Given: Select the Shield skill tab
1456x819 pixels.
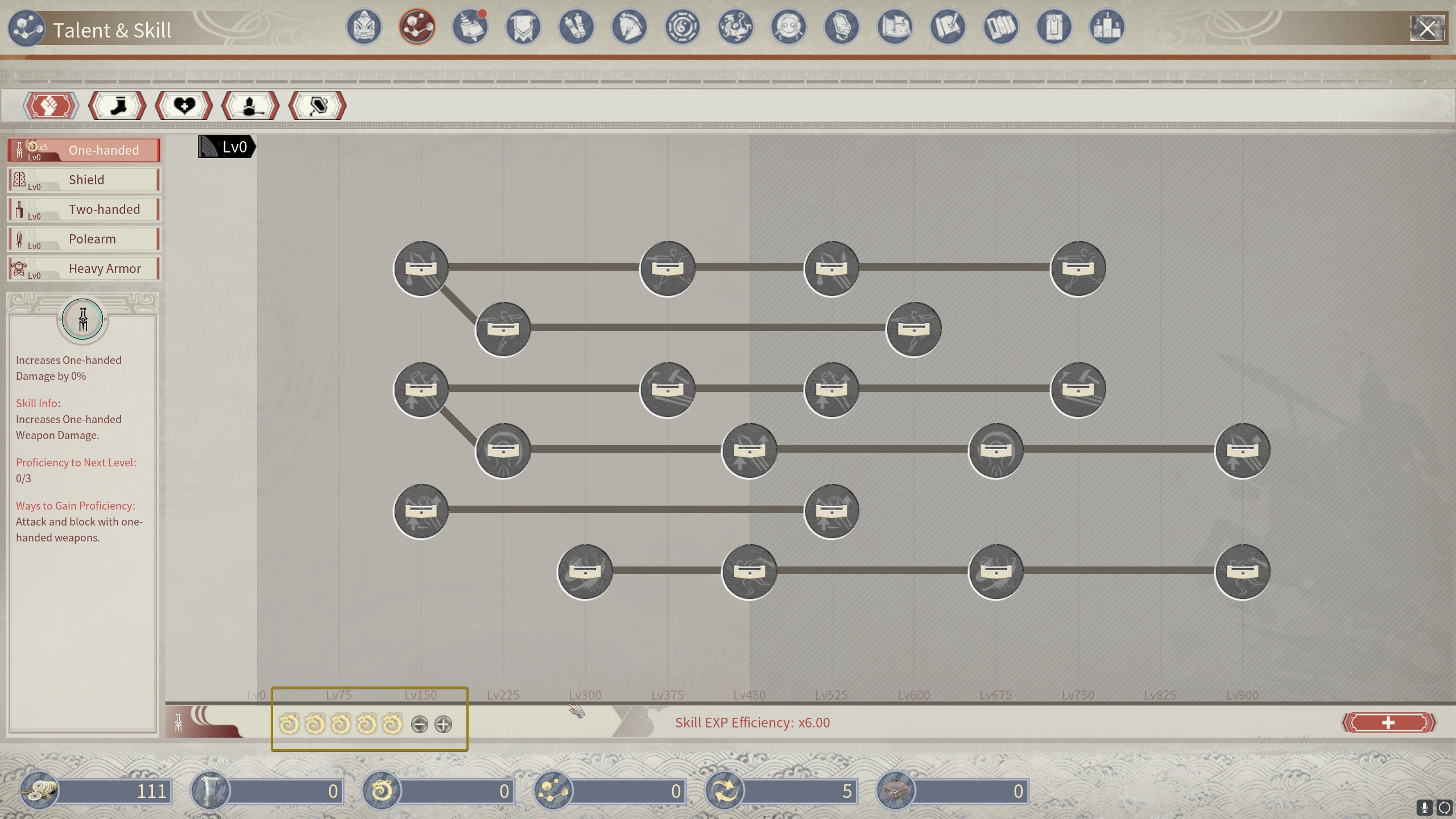Looking at the screenshot, I should click(x=84, y=180).
